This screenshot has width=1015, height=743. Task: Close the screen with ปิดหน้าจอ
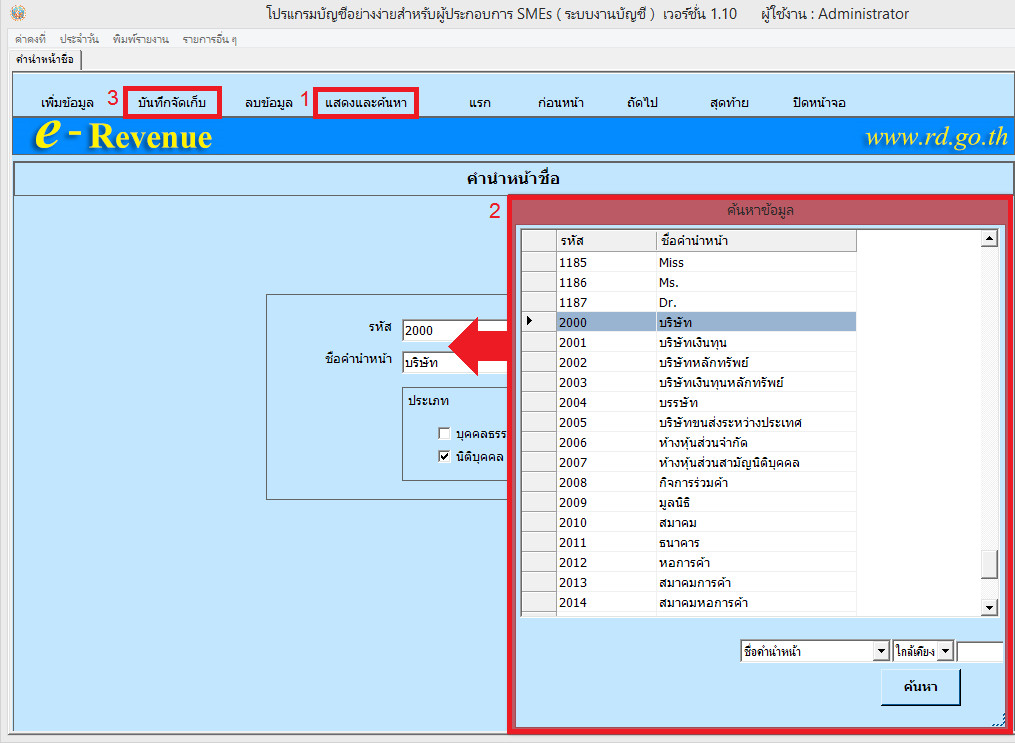(819, 103)
